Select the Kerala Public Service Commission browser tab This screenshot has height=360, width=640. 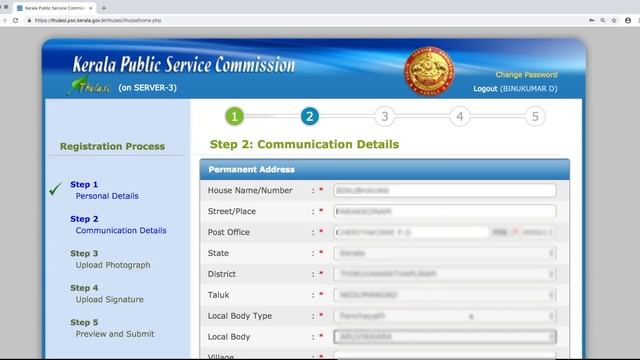(54, 8)
